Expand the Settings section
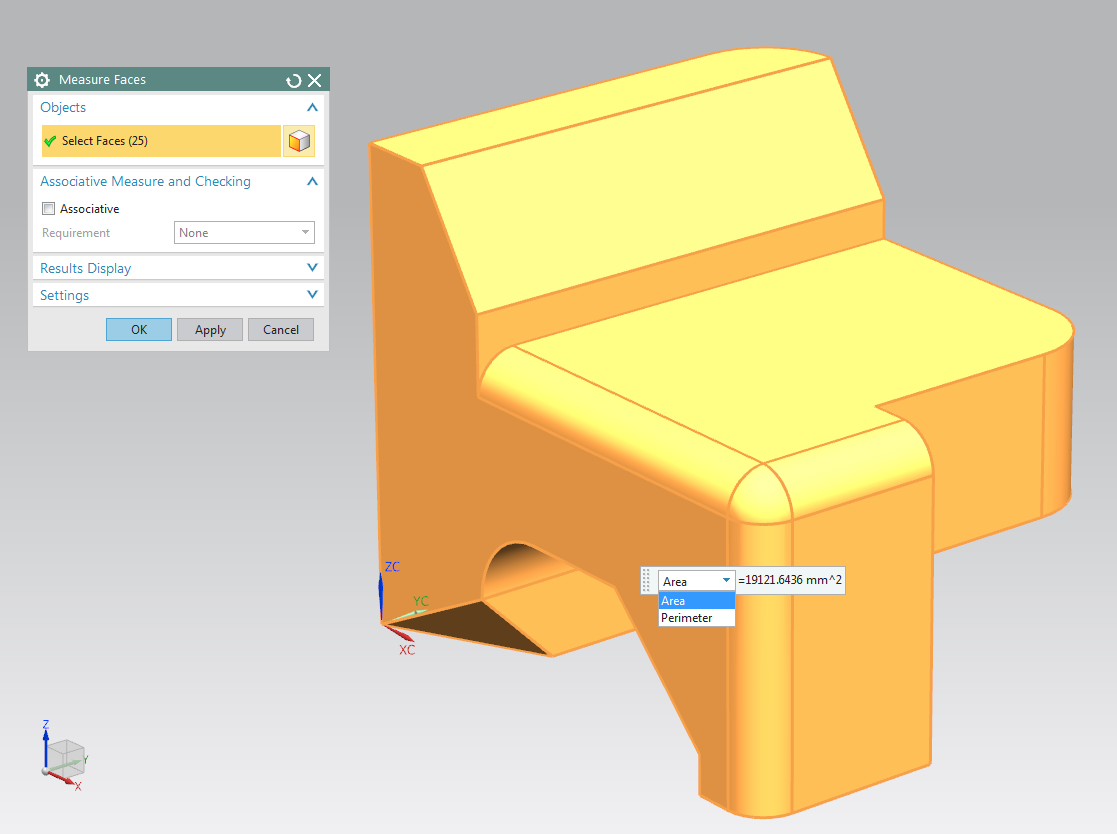 312,295
